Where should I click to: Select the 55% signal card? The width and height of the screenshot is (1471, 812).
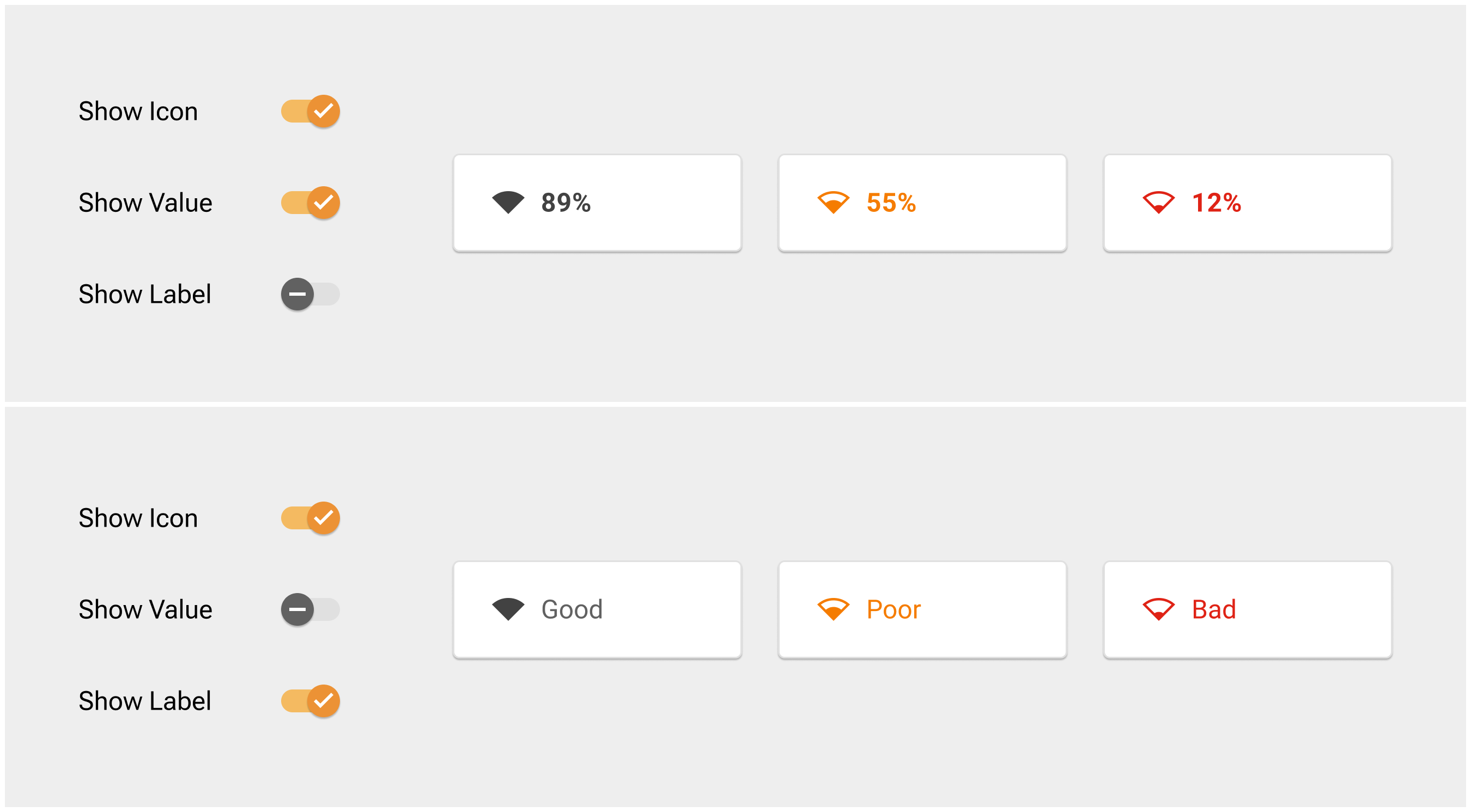922,203
